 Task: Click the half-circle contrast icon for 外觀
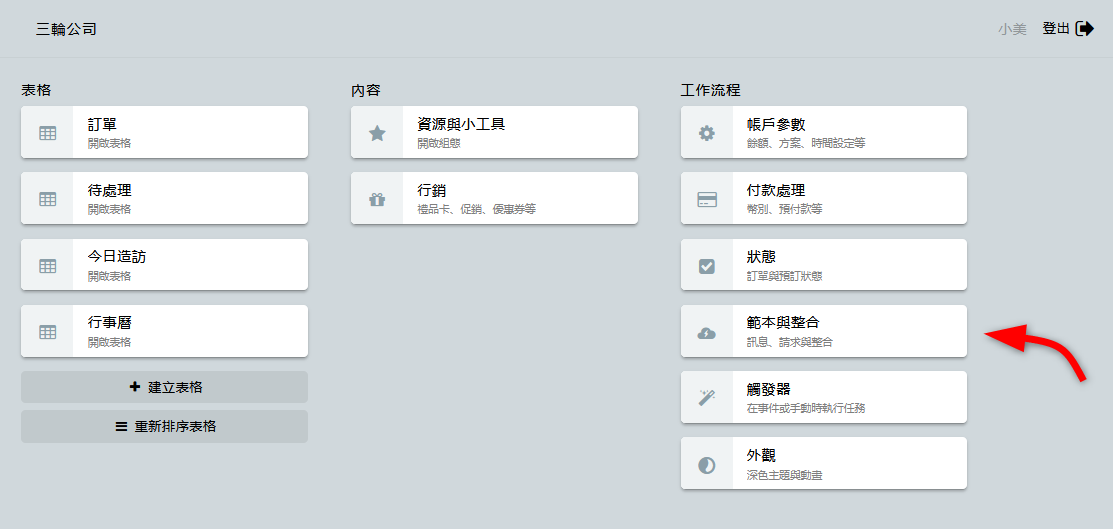coord(707,464)
